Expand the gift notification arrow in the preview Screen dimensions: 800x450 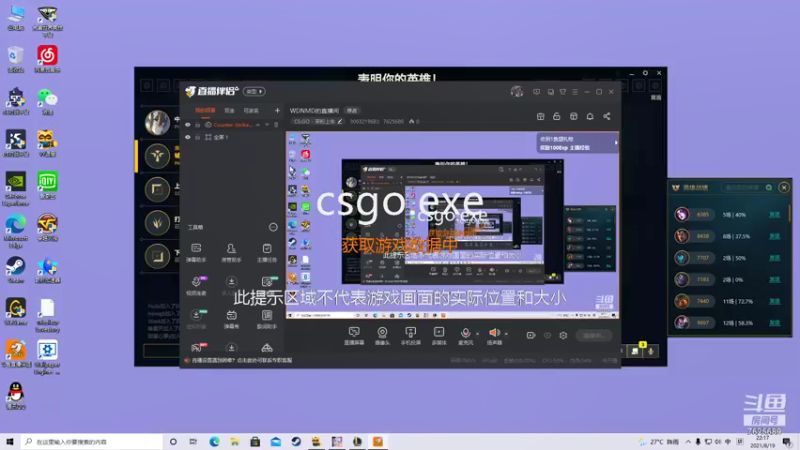pos(616,143)
